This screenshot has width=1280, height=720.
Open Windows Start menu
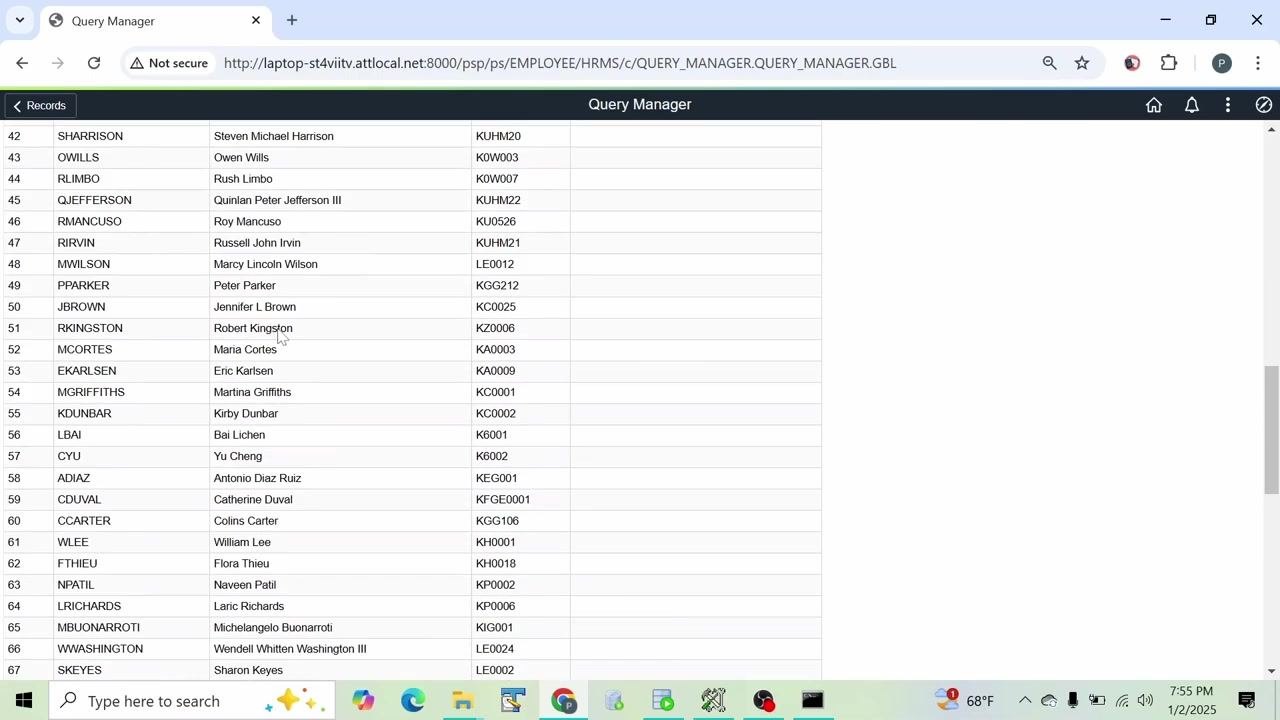[x=24, y=701]
